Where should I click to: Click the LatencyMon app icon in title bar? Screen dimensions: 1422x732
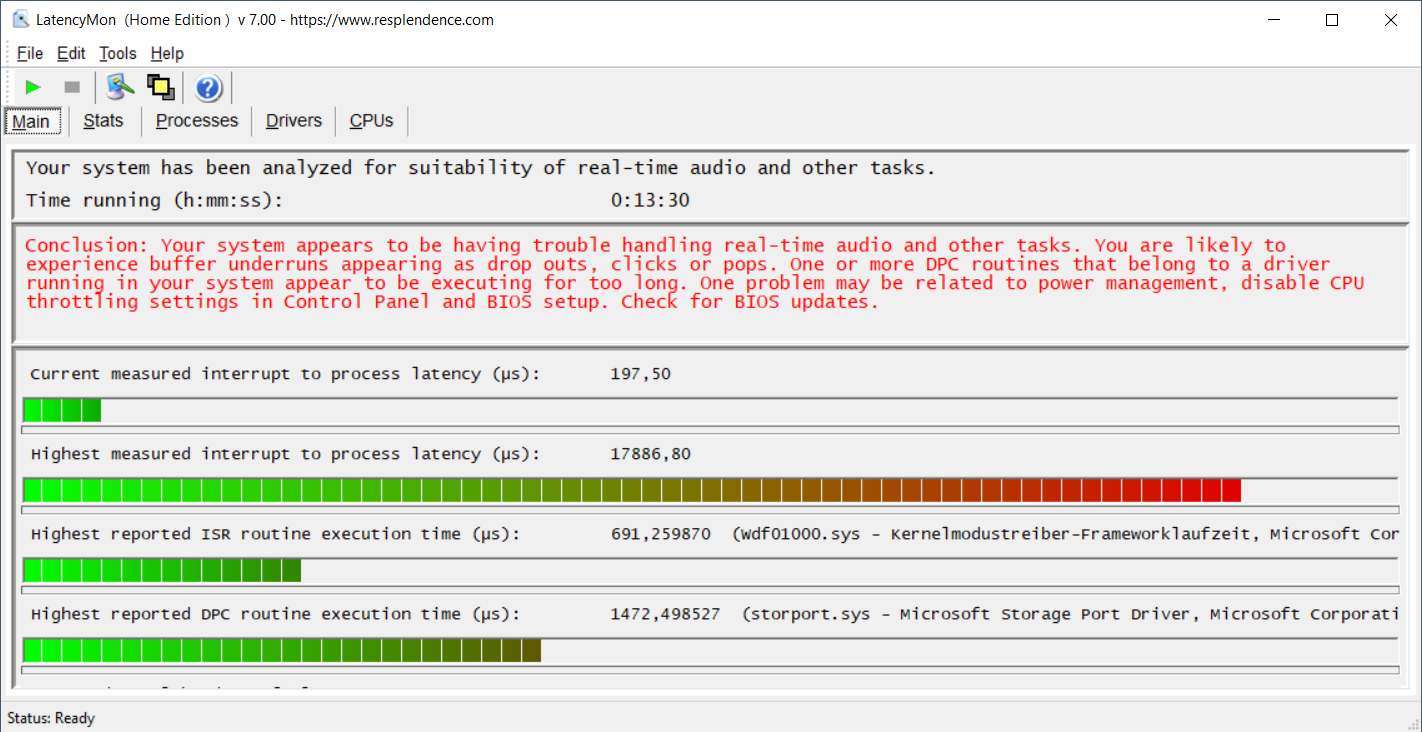[x=20, y=19]
